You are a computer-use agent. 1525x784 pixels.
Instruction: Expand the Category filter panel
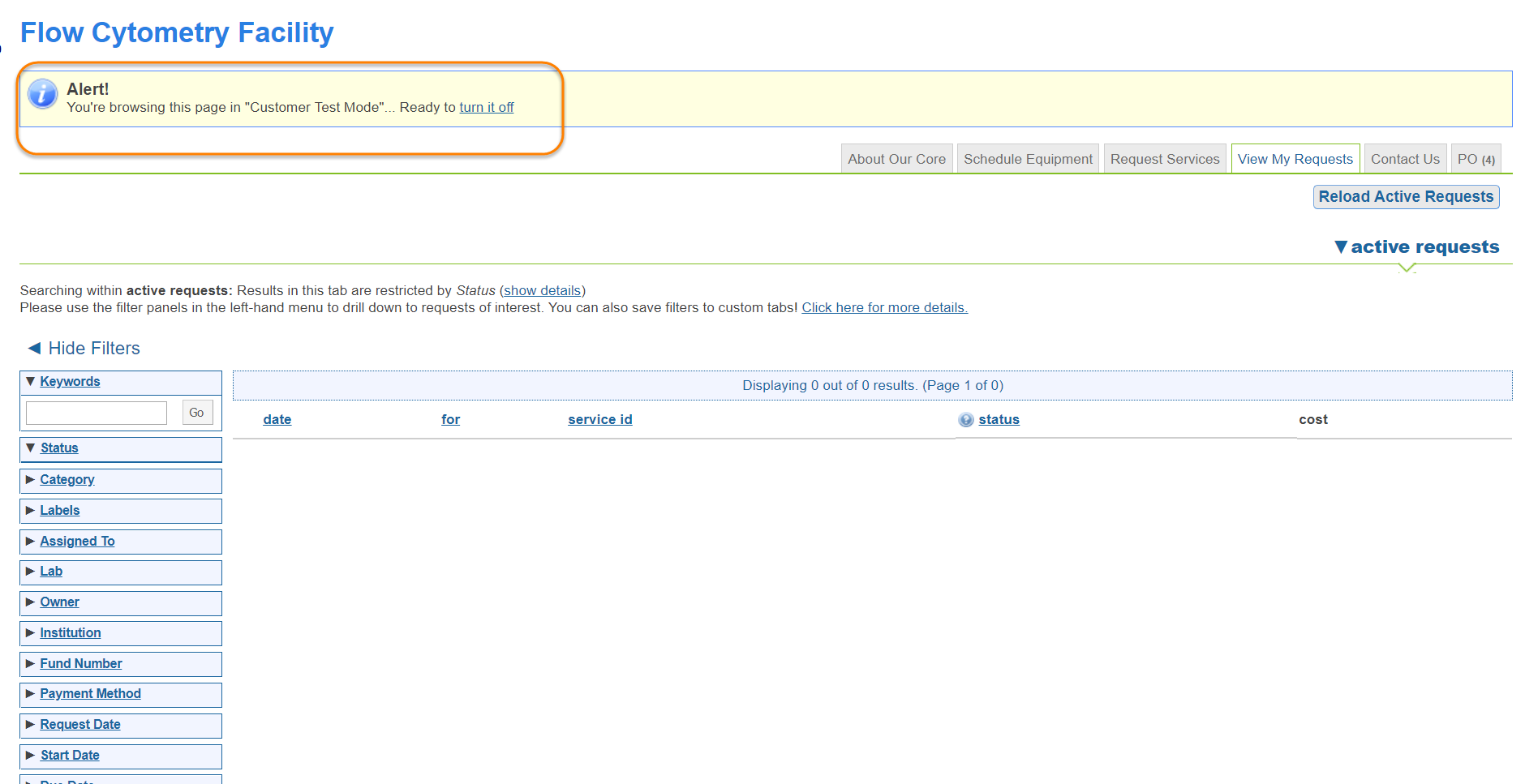pyautogui.click(x=31, y=479)
